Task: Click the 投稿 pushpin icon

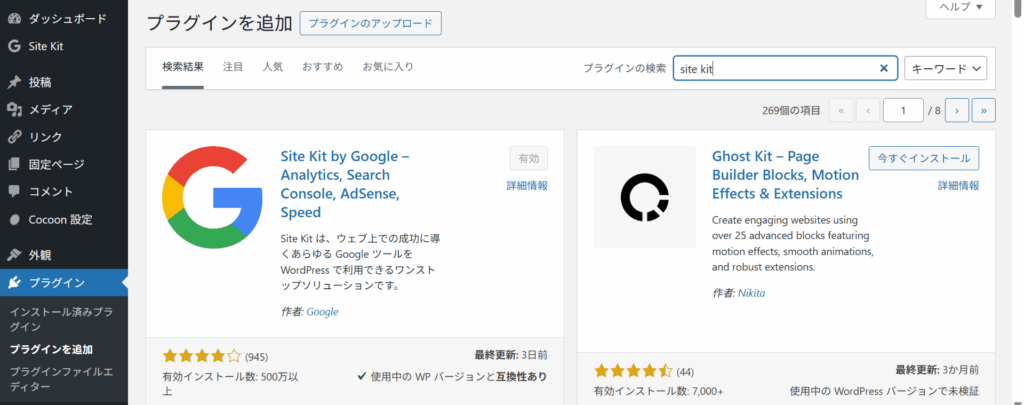Action: pyautogui.click(x=14, y=82)
